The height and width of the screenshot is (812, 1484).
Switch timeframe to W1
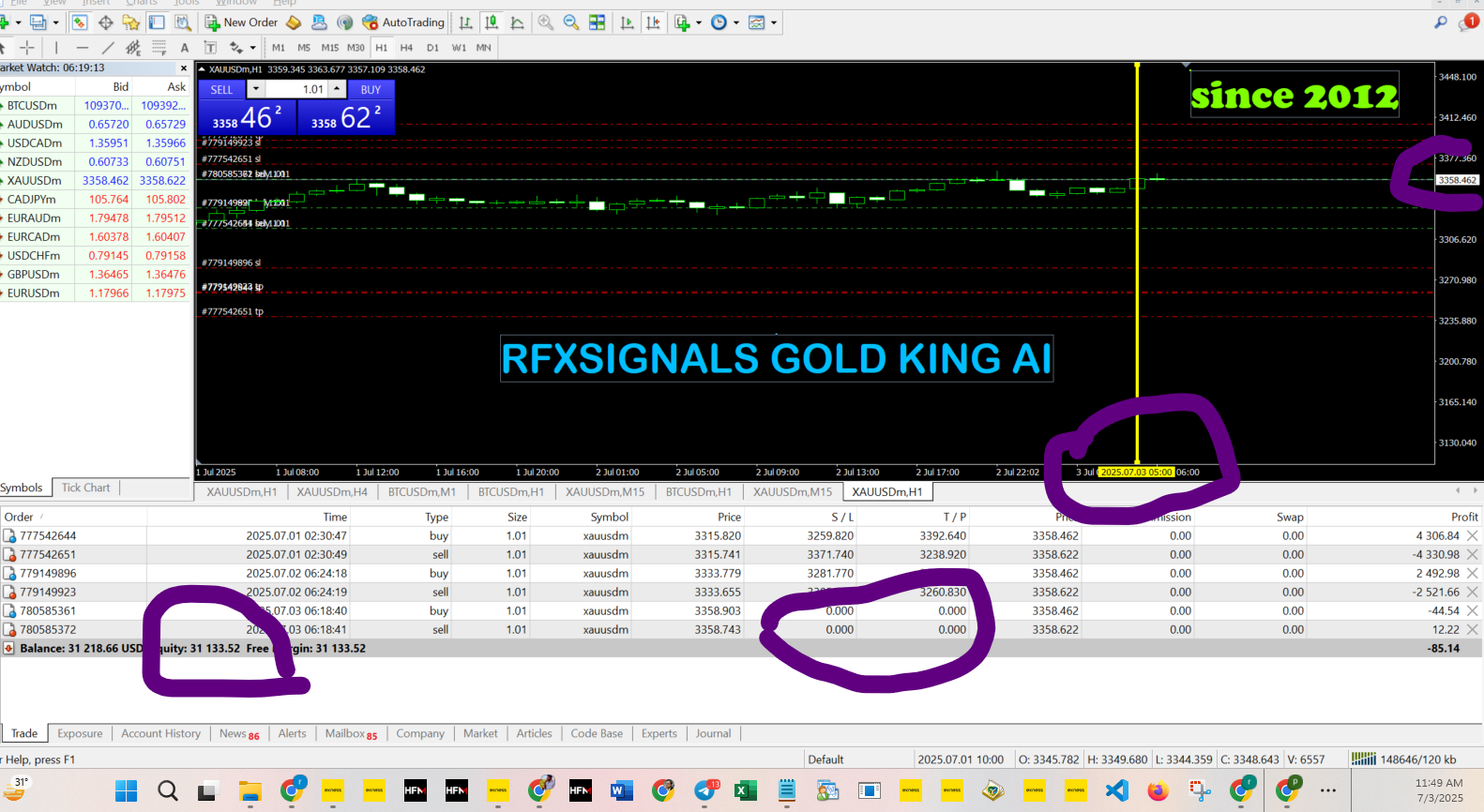[x=459, y=48]
